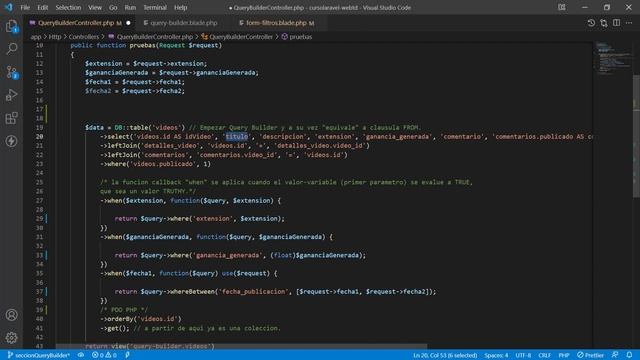Split the editor to the right
The height and width of the screenshot is (360, 640).
point(616,23)
